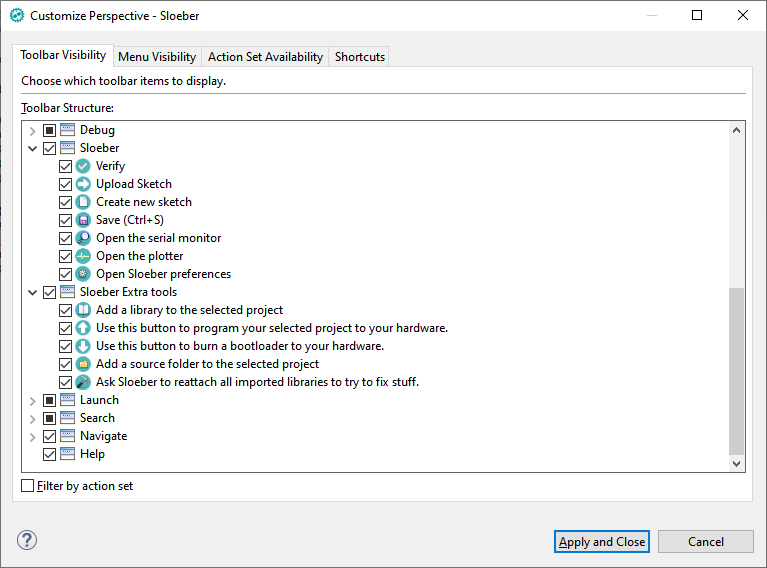Screen dimensions: 767x568
Task: Select 'Ask Sloeber to reattach all imported libraries' row
Action: (257, 382)
